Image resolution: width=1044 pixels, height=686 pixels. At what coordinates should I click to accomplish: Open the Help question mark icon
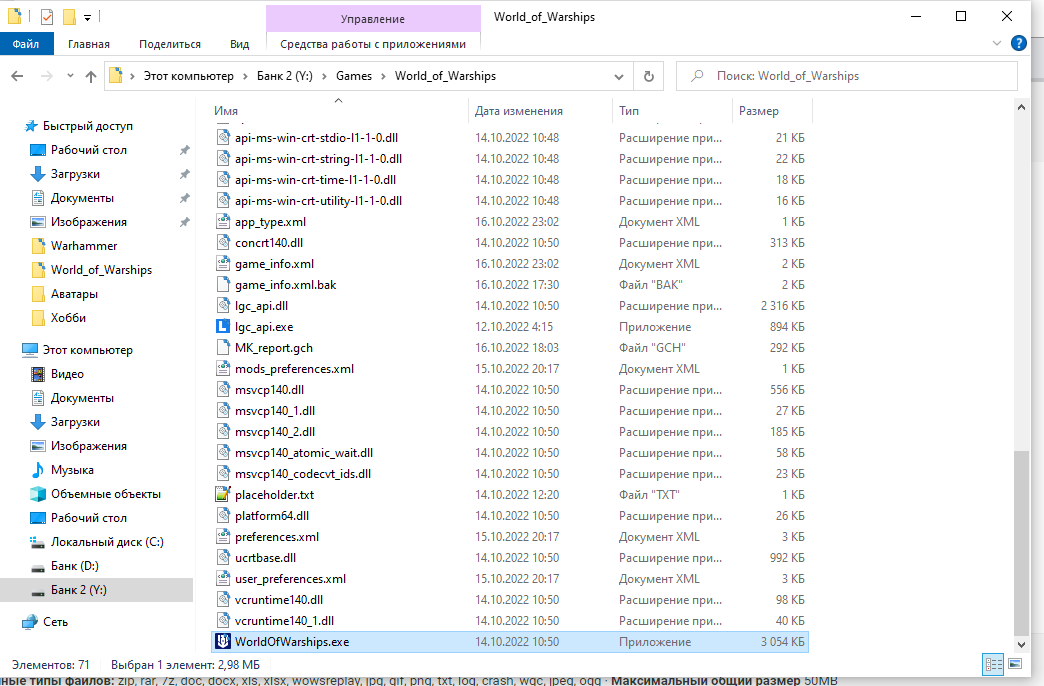(1019, 43)
